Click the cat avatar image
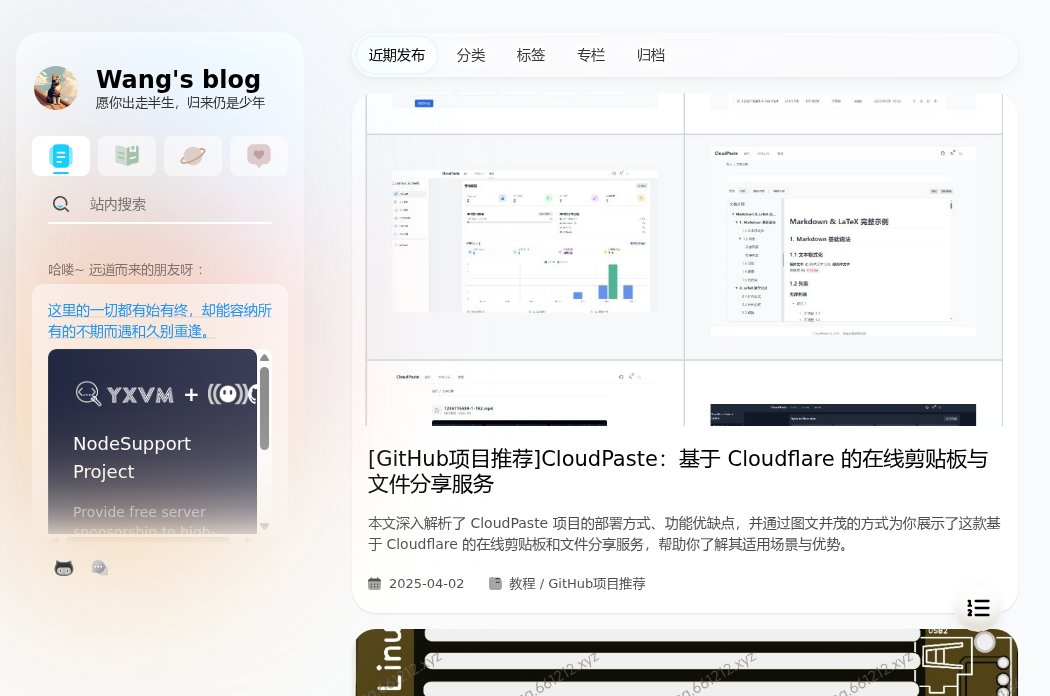This screenshot has height=696, width=1050. tap(56, 88)
